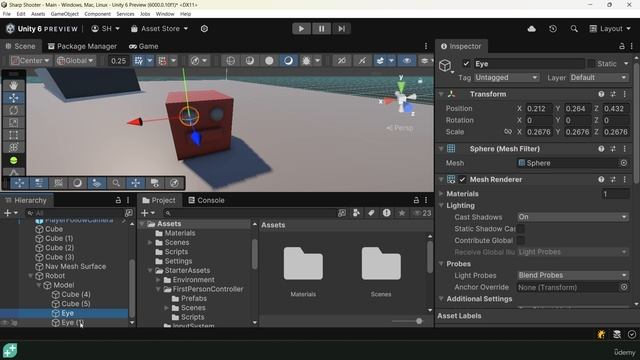This screenshot has height=360, width=640.
Task: Collapse the Robot object in Hierarchy
Action: click(x=31, y=276)
